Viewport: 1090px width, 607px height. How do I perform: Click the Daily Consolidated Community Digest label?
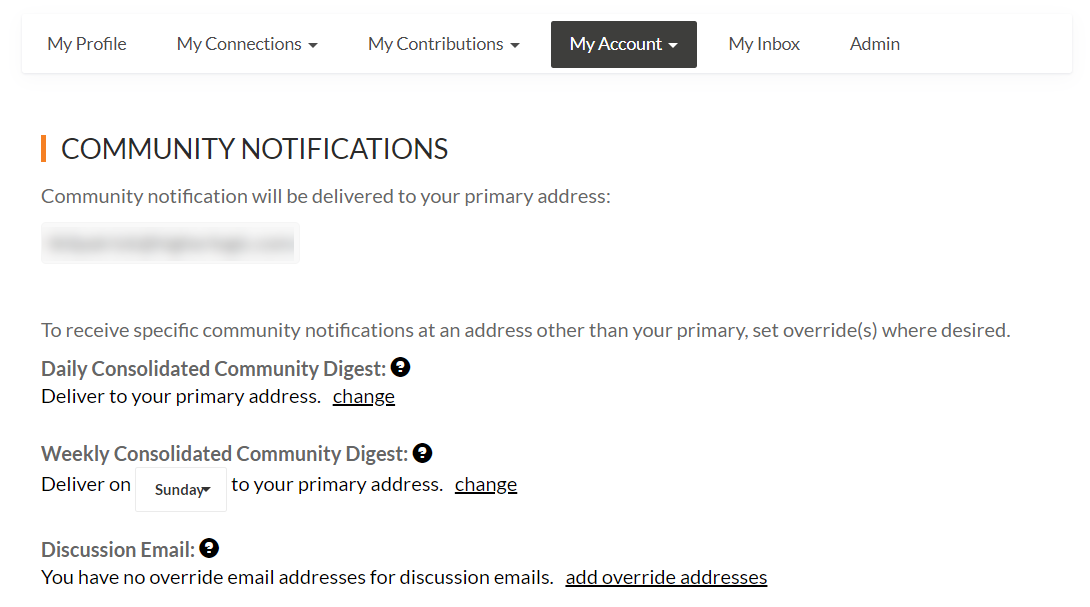pos(213,369)
